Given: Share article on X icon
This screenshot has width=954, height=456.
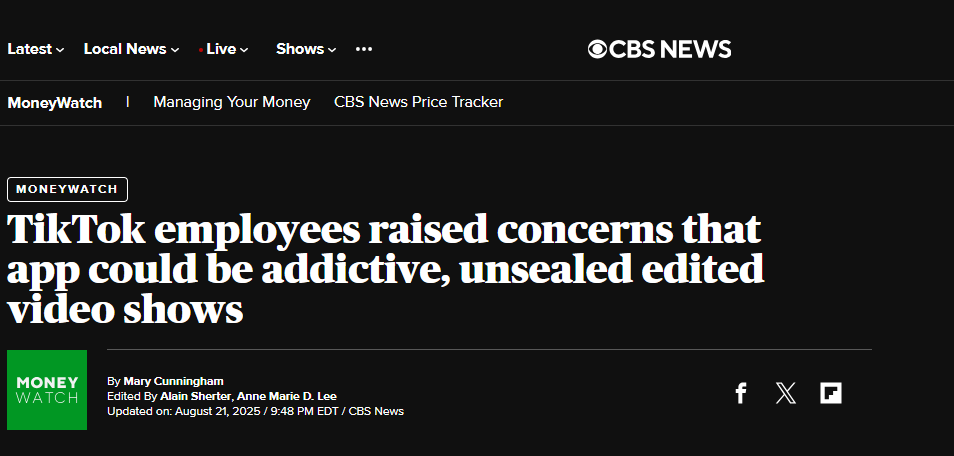Looking at the screenshot, I should [x=785, y=393].
